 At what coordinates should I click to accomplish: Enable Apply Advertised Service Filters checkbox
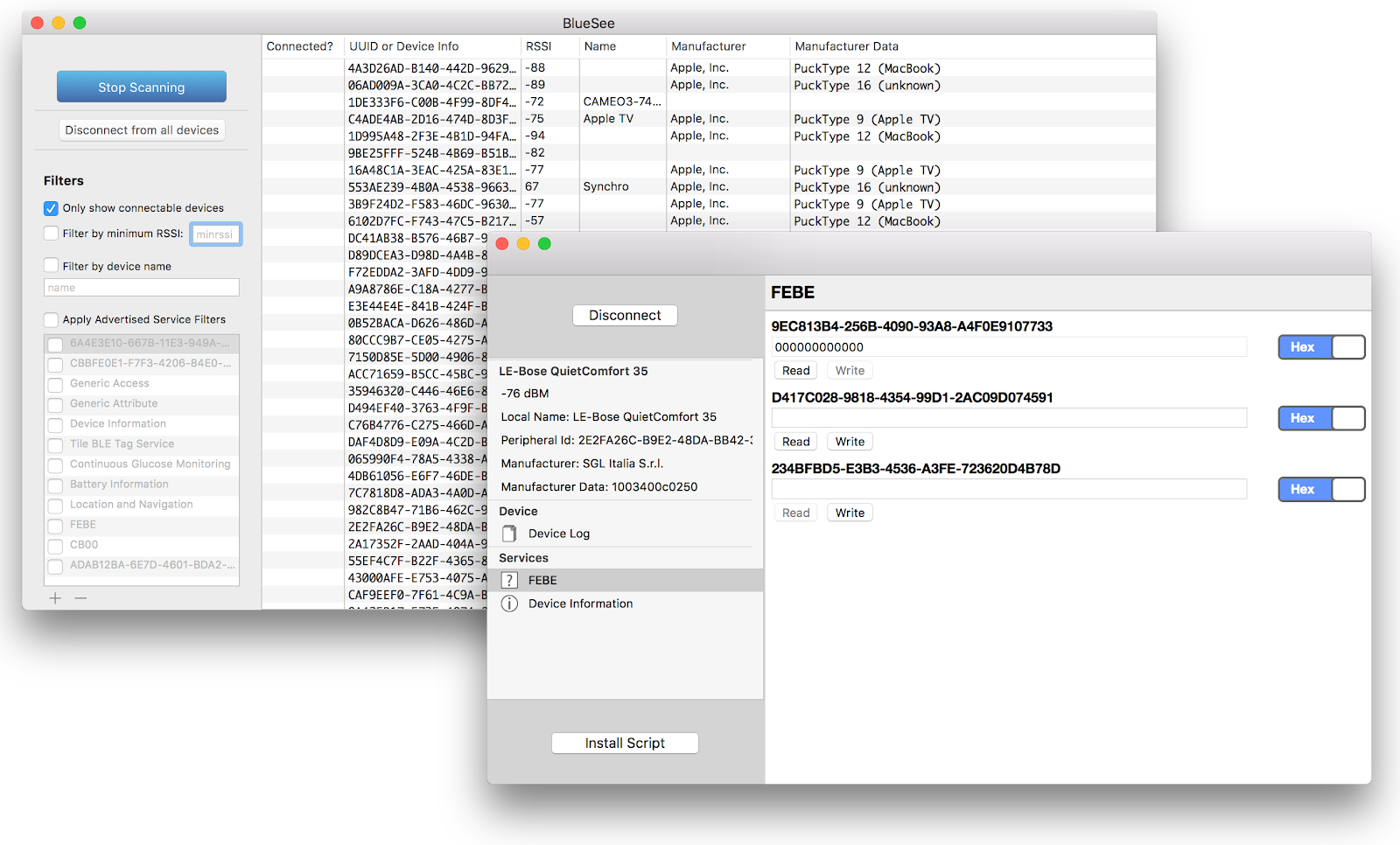point(51,319)
